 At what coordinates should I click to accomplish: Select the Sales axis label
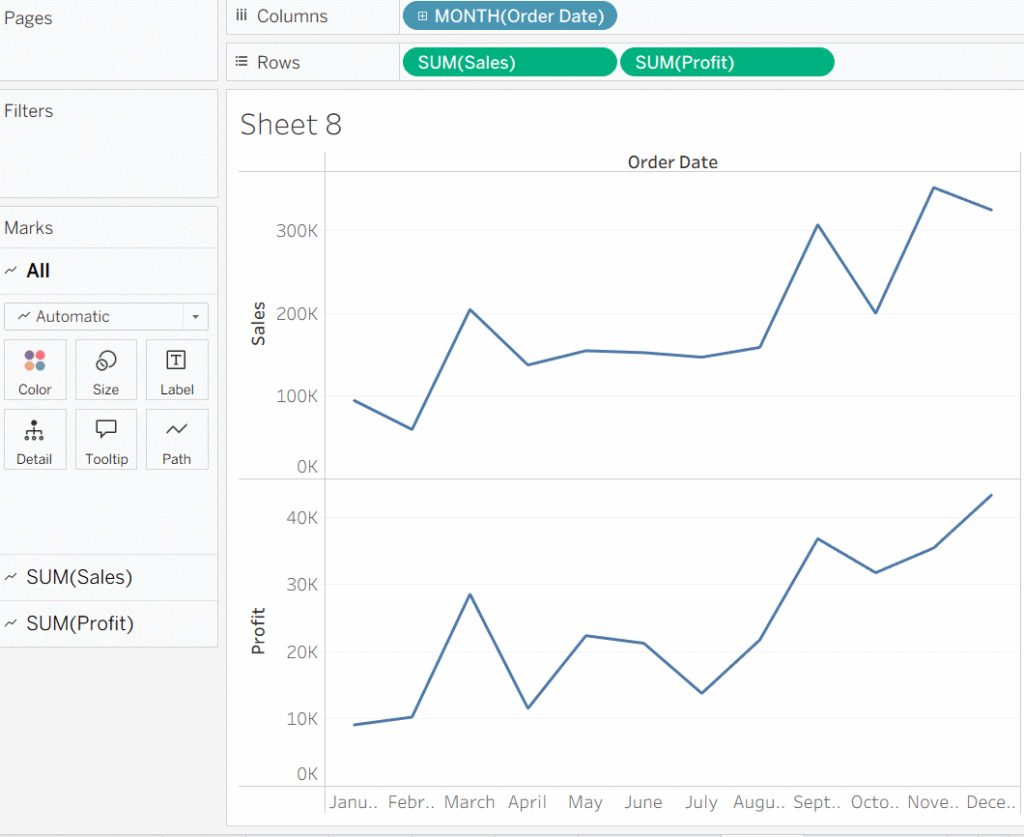[259, 323]
